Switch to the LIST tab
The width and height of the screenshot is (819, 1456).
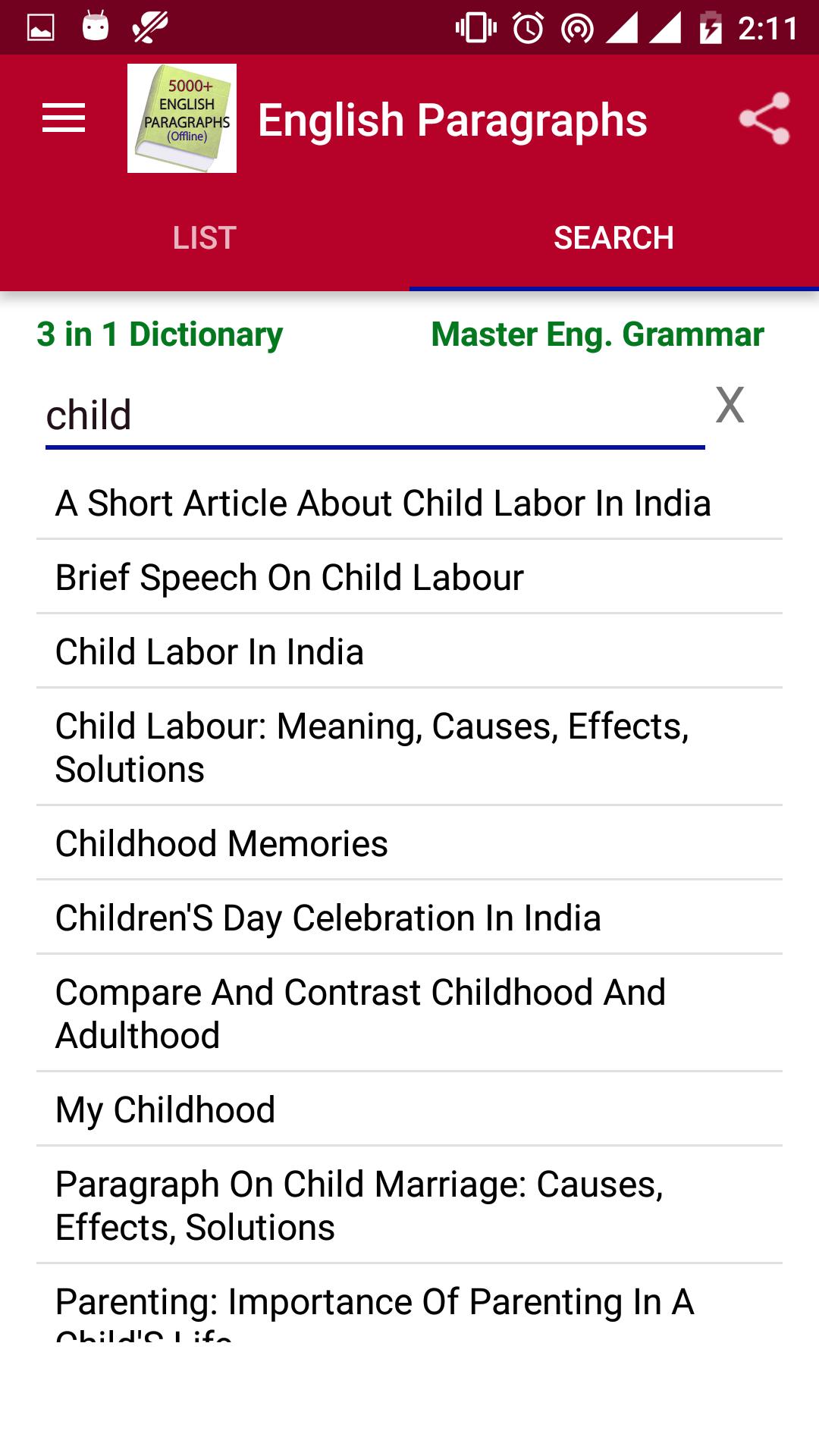[x=205, y=237]
